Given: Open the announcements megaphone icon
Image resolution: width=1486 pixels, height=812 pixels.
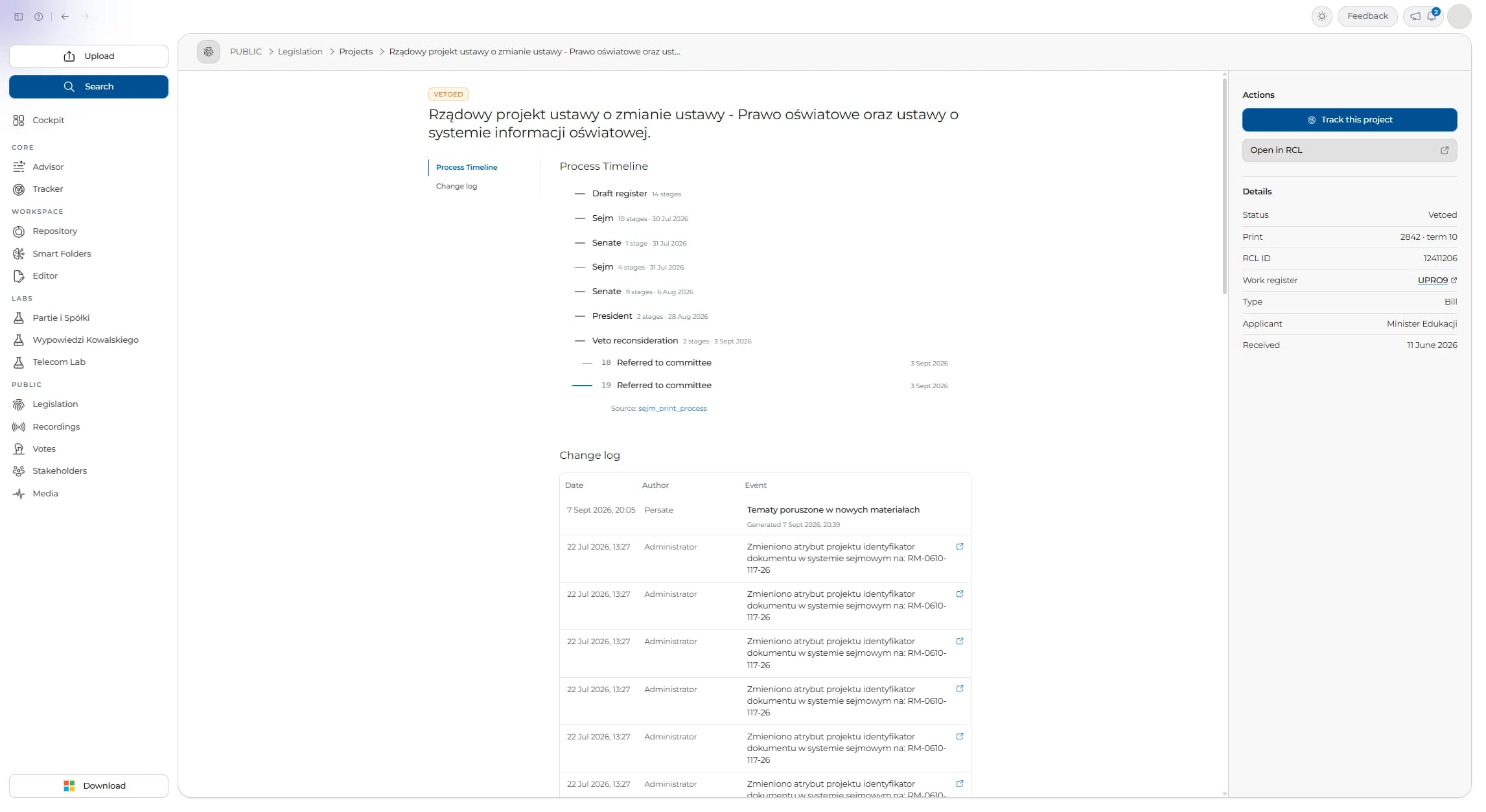Looking at the screenshot, I should pos(1415,16).
